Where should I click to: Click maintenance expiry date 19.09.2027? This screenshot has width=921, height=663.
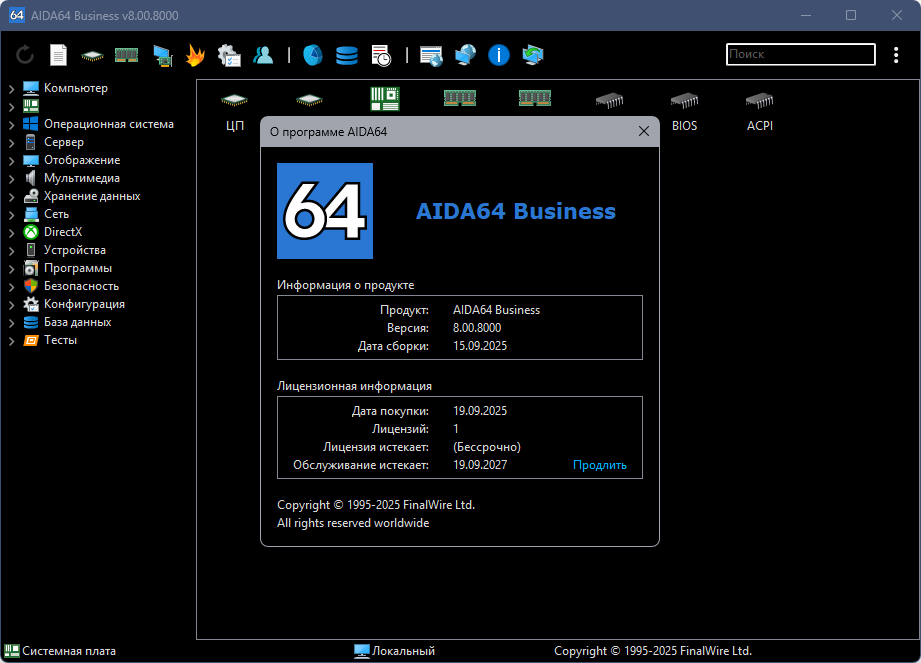pos(480,465)
